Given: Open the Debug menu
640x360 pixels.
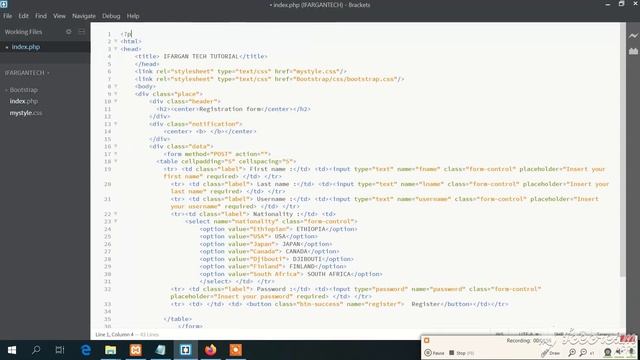Looking at the screenshot, I should 111,16.
